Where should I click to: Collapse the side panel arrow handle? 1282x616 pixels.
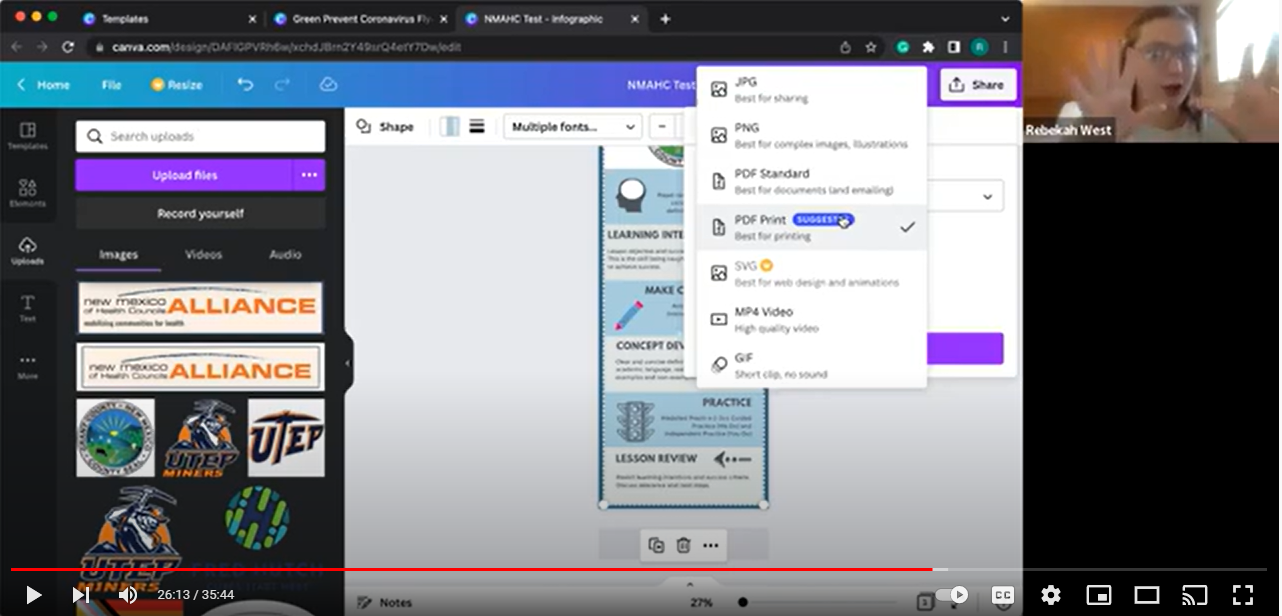(x=348, y=364)
